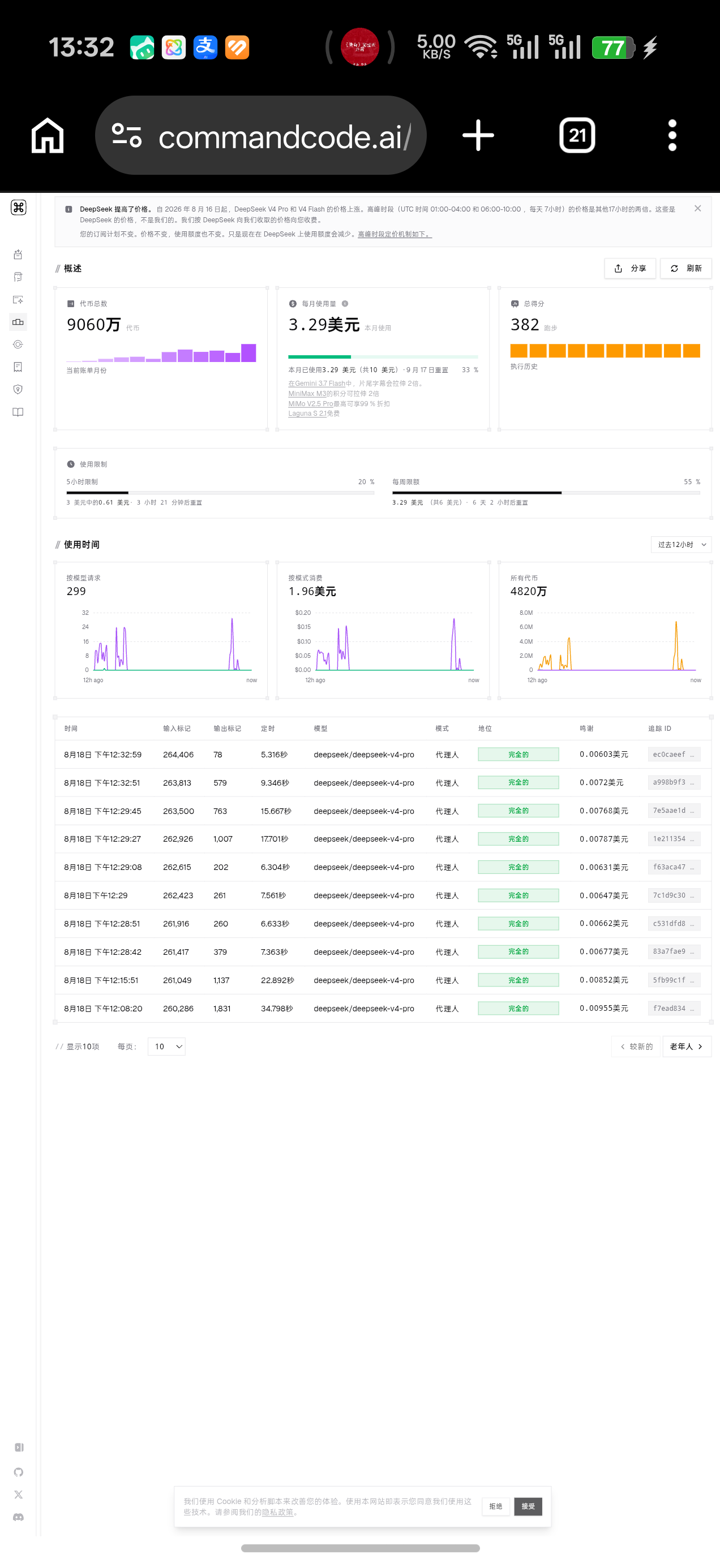Viewport: 720px width, 1568px height.
Task: Open the X (Twitter) icon in sidebar
Action: coord(18,1494)
